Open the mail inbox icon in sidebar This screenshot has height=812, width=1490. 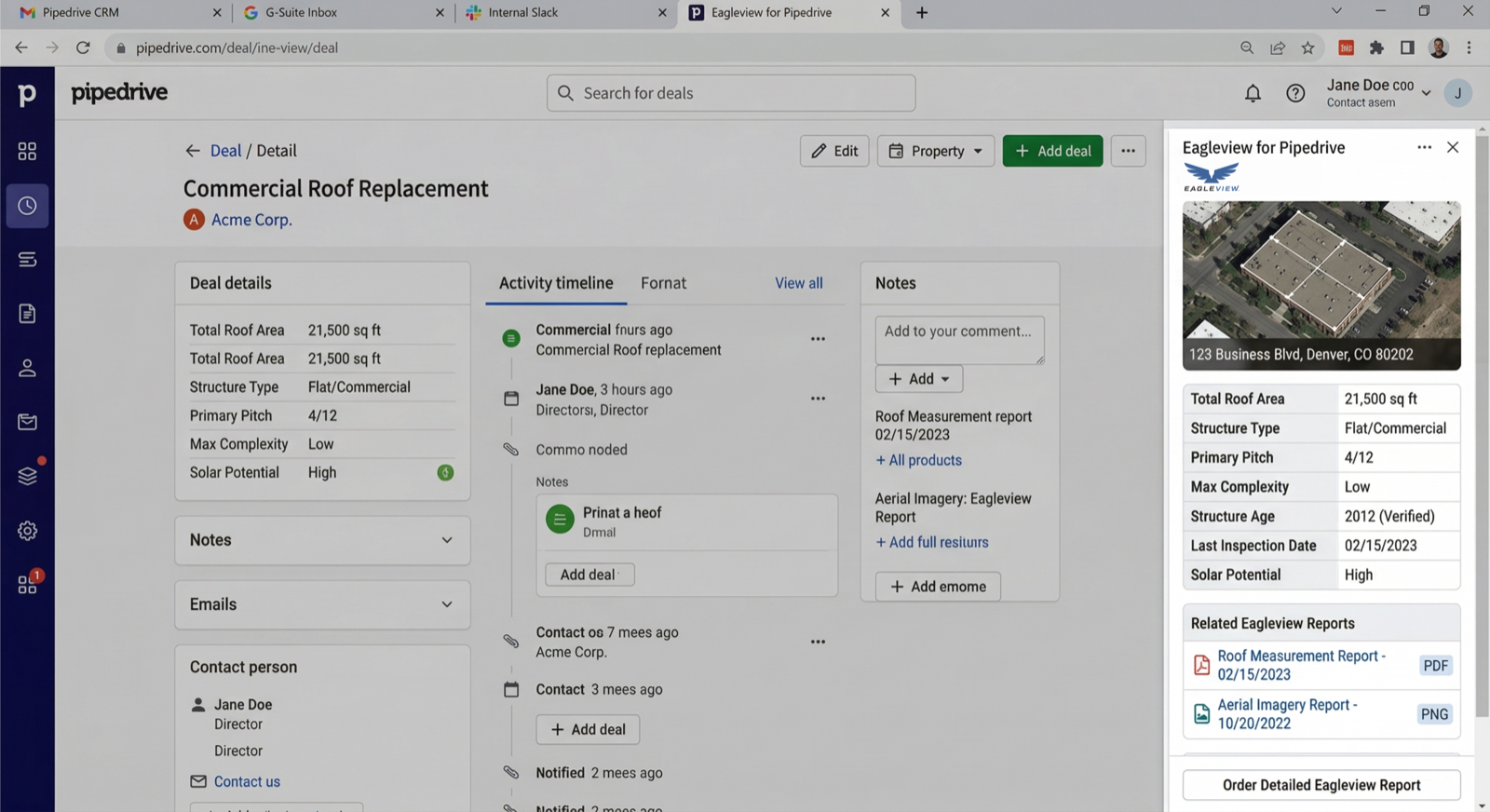27,422
